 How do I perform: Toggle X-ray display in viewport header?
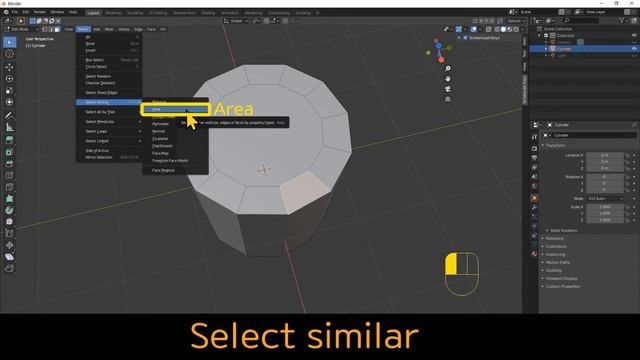point(489,29)
